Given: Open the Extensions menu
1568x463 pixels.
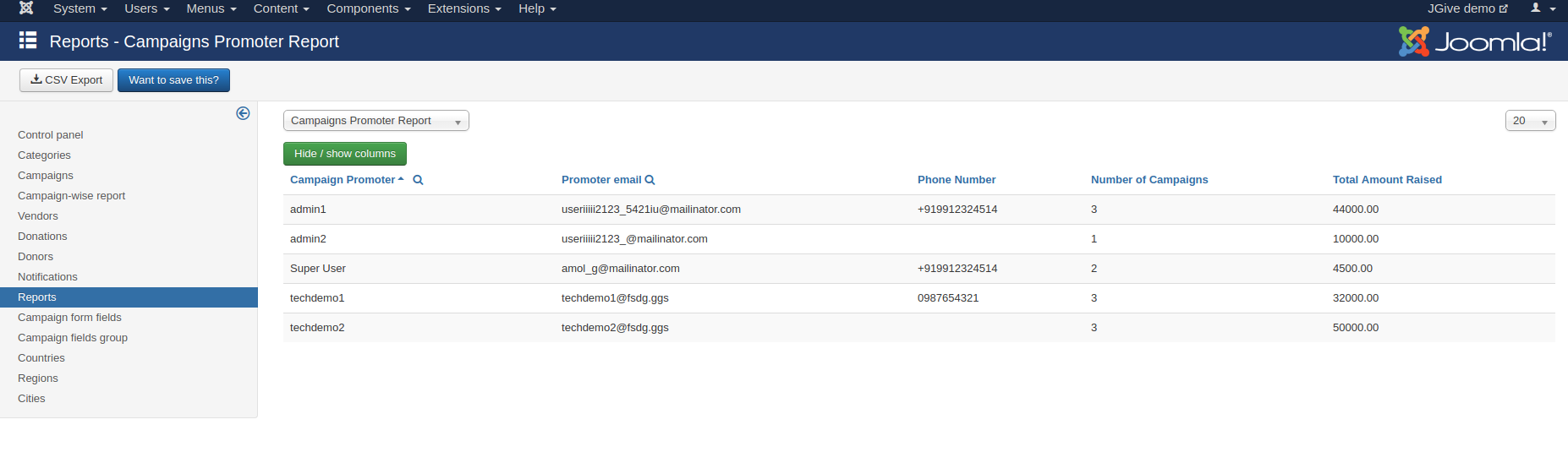Looking at the screenshot, I should click(x=464, y=8).
